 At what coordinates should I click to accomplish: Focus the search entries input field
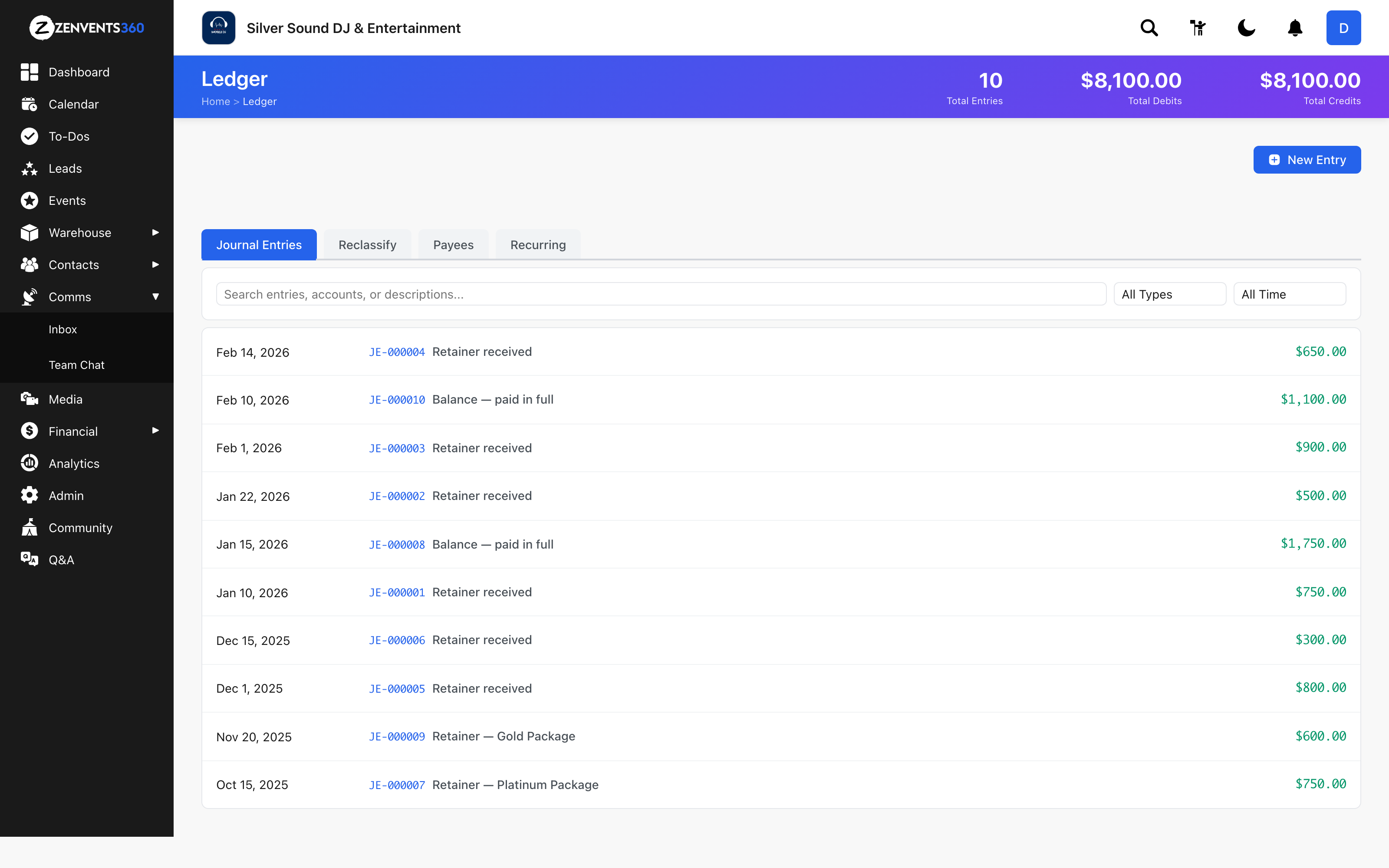click(661, 294)
